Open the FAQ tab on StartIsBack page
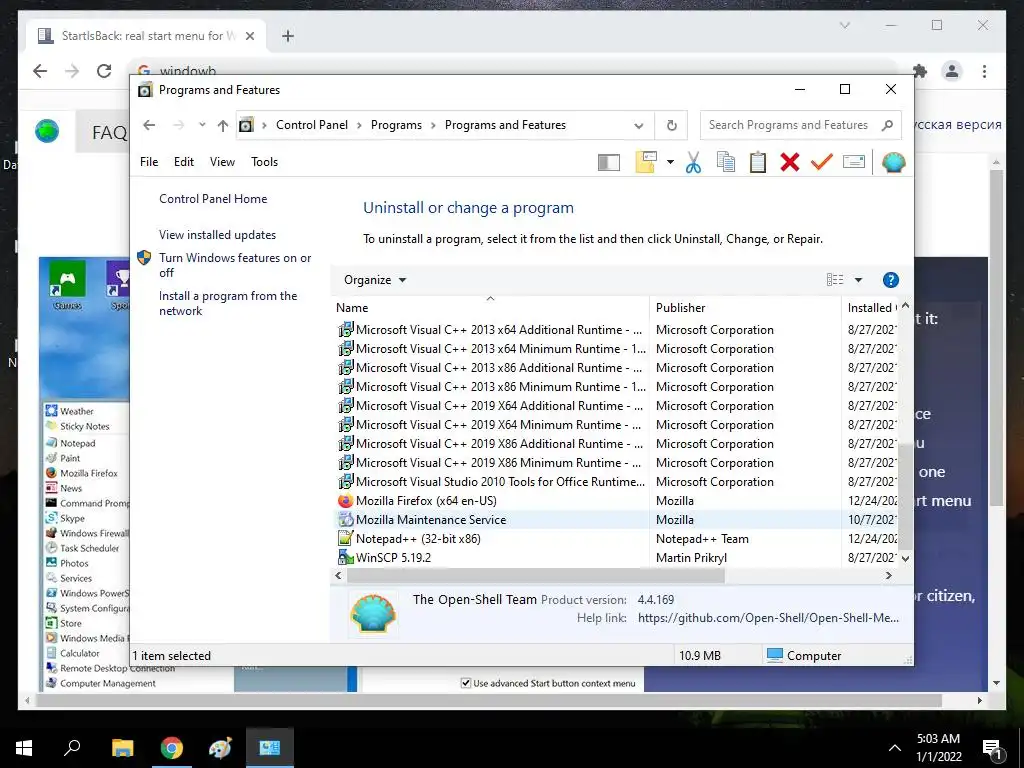1024x768 pixels. click(x=109, y=133)
